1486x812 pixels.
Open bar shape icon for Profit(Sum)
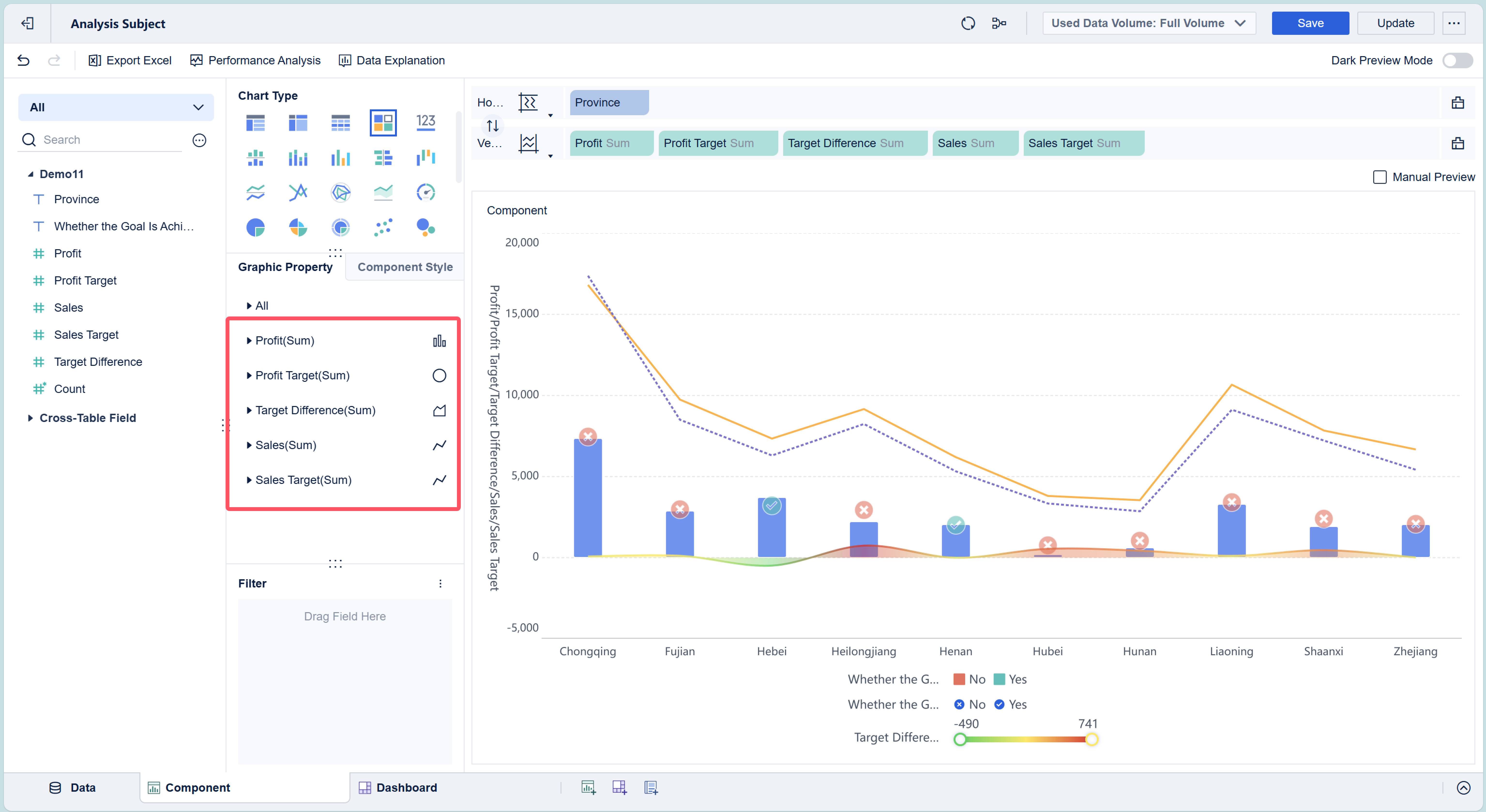439,341
